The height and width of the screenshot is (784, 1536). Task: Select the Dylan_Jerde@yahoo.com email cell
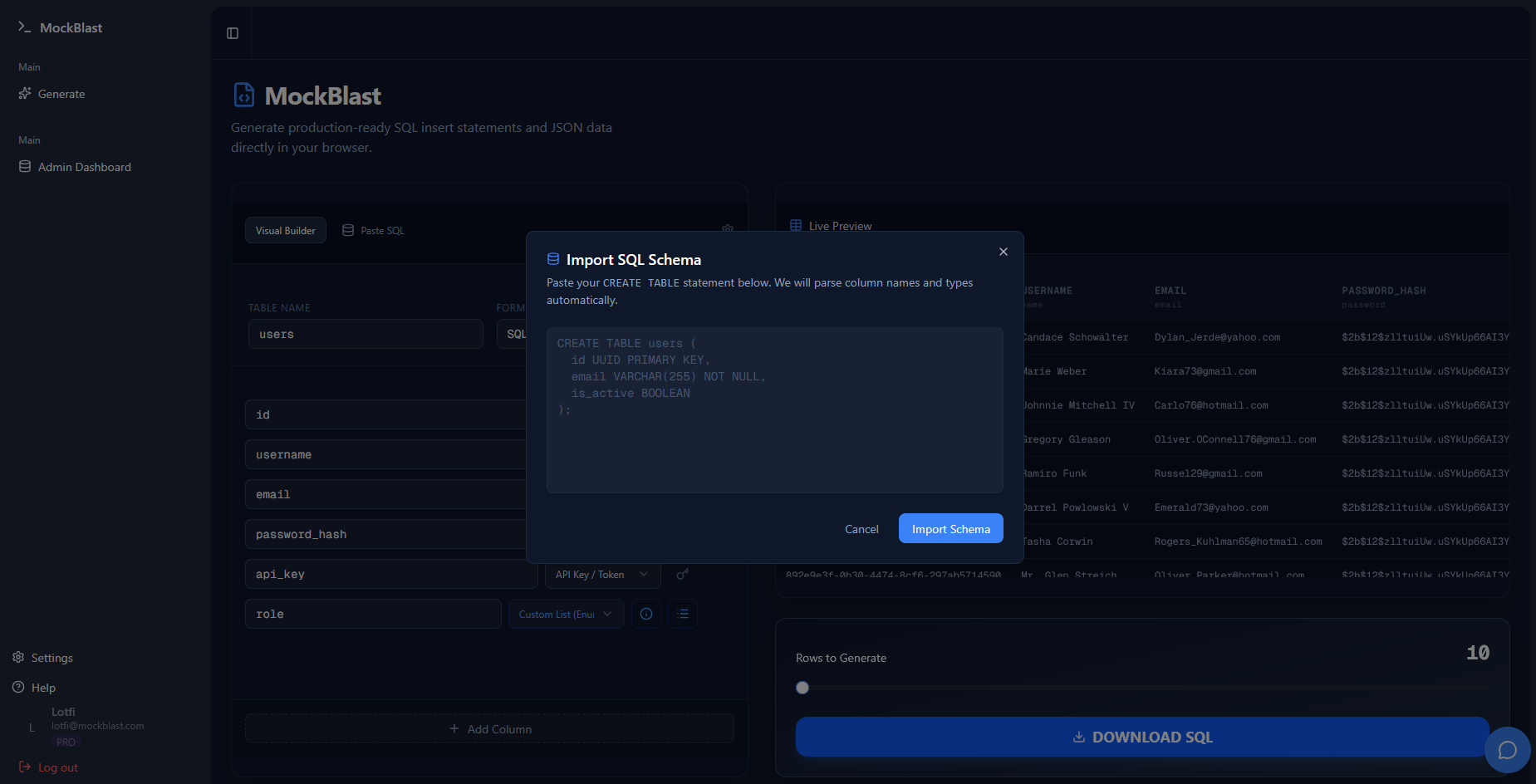point(1217,337)
